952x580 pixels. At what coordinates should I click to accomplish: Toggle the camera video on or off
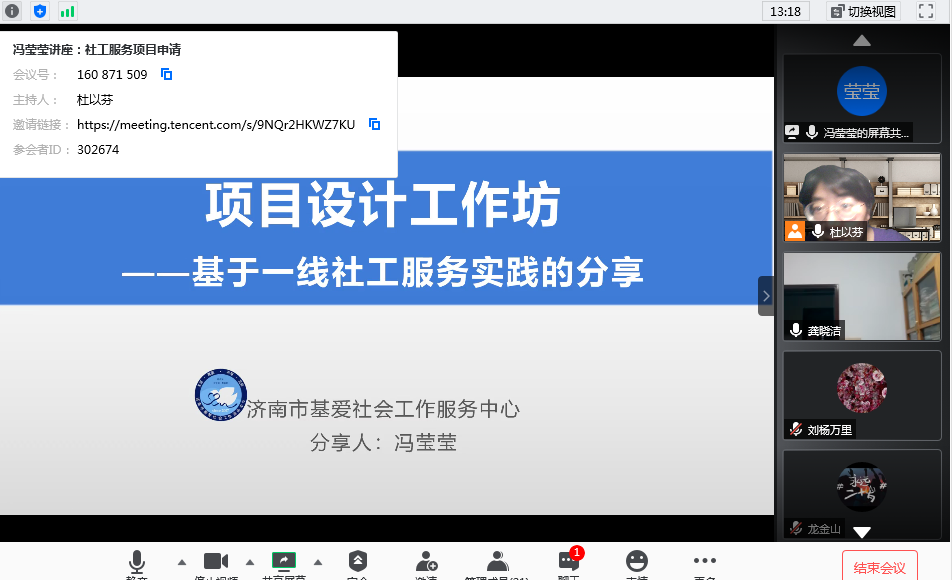pyautogui.click(x=216, y=562)
